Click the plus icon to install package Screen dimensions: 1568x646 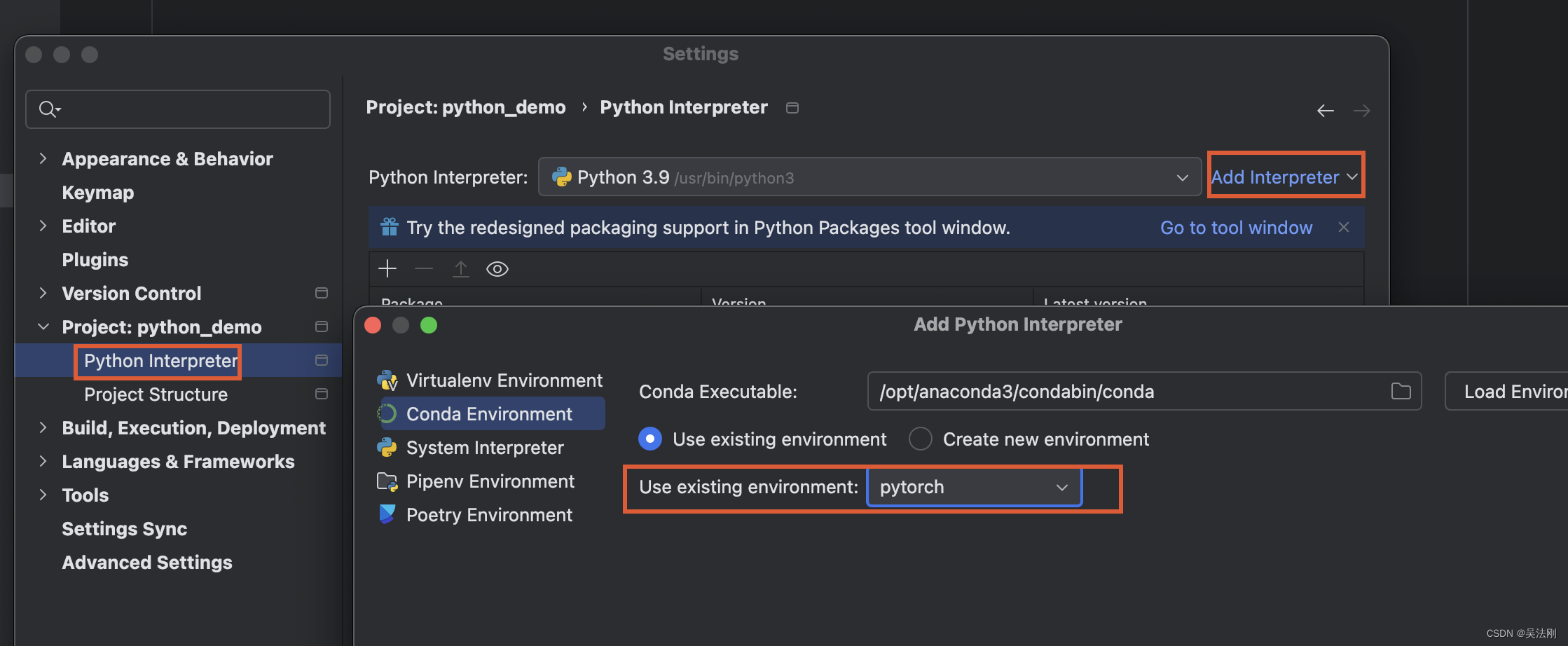click(387, 269)
